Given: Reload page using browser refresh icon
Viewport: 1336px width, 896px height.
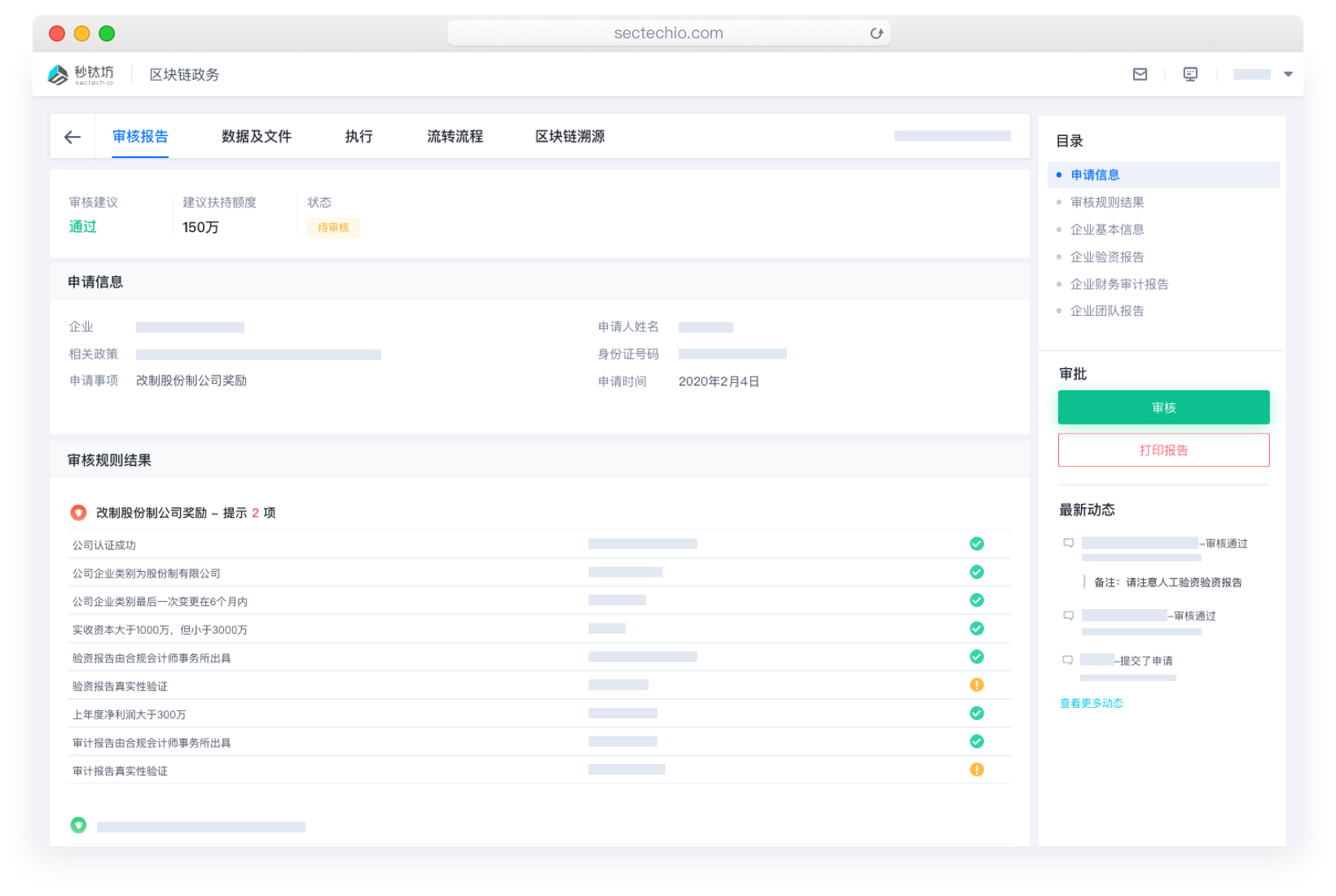Looking at the screenshot, I should pos(877,33).
